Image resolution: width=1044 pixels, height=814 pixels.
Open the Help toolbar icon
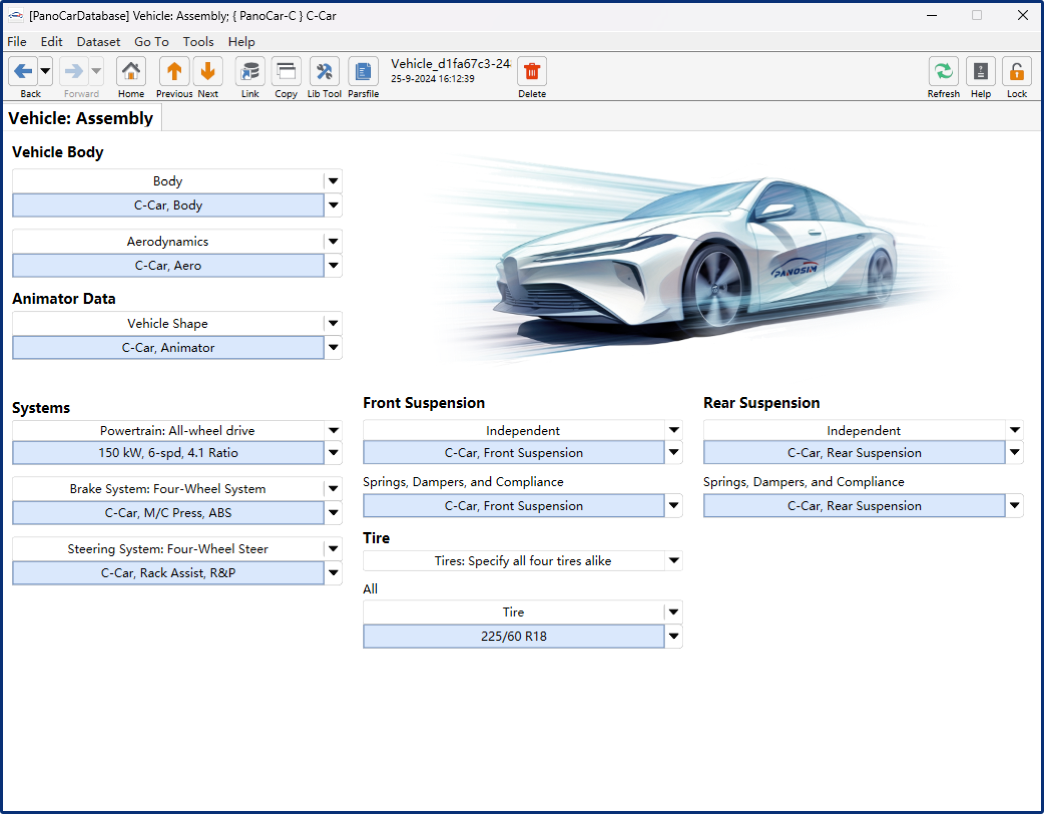981,71
